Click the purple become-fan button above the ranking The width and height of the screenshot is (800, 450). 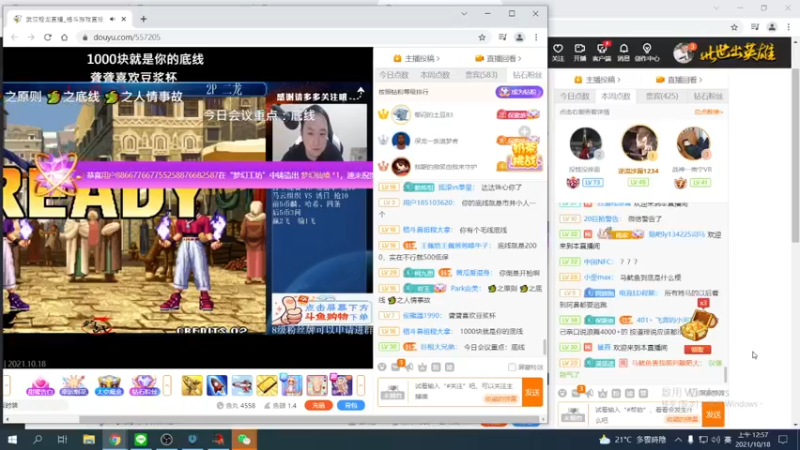pyautogui.click(x=519, y=92)
